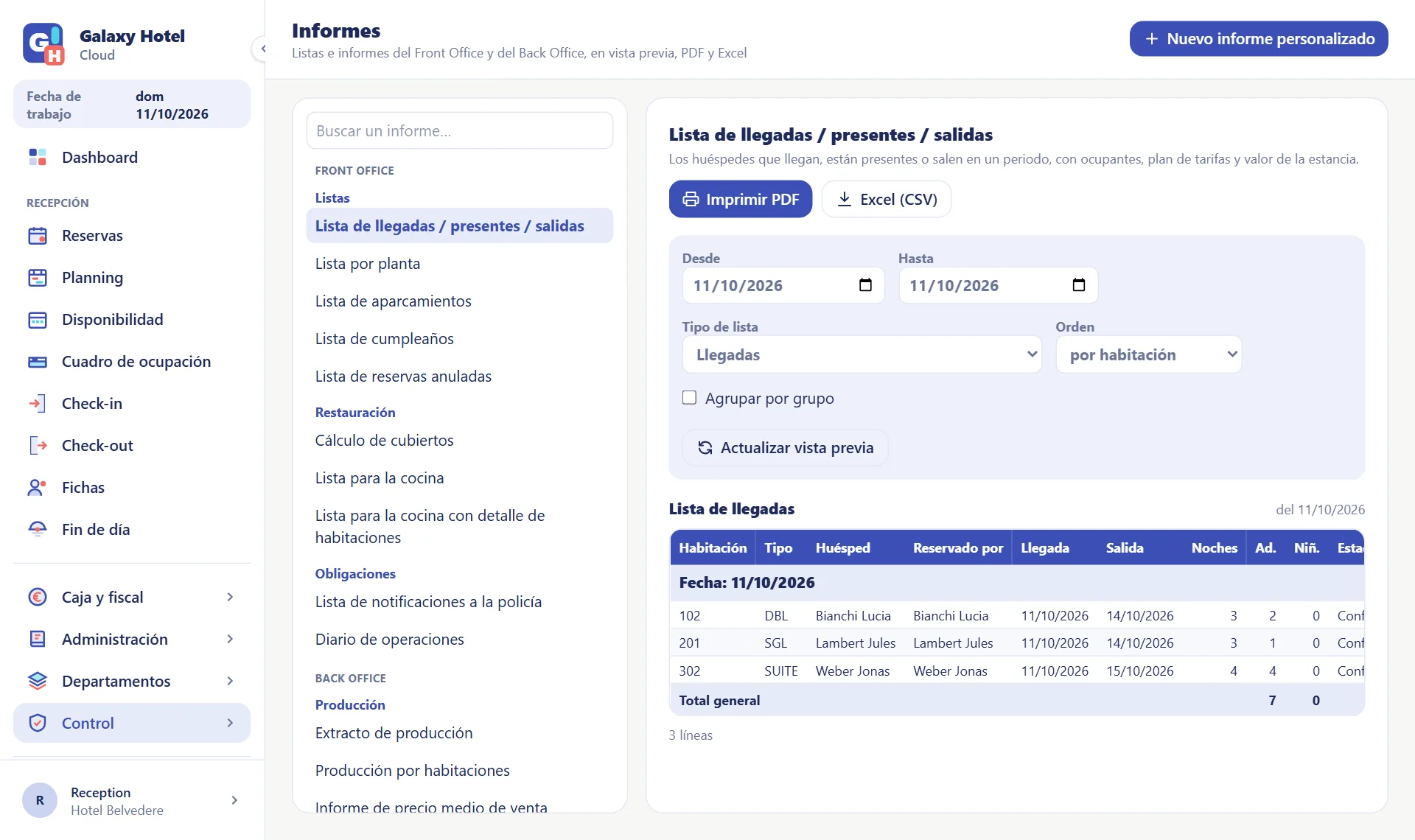Select Extracto de producción report
This screenshot has height=840, width=1415.
click(459, 733)
